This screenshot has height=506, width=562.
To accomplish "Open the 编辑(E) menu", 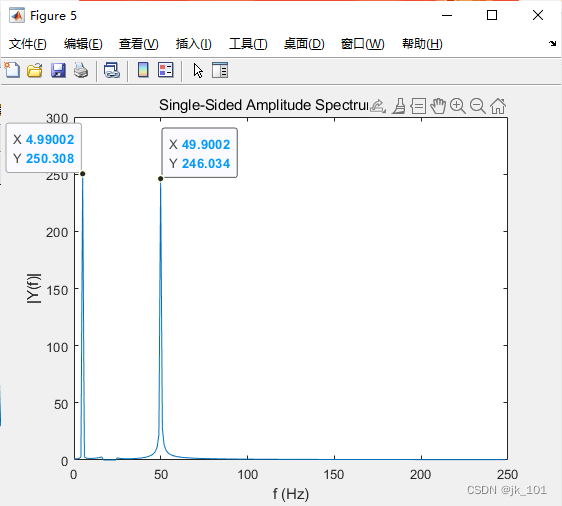I will (83, 44).
